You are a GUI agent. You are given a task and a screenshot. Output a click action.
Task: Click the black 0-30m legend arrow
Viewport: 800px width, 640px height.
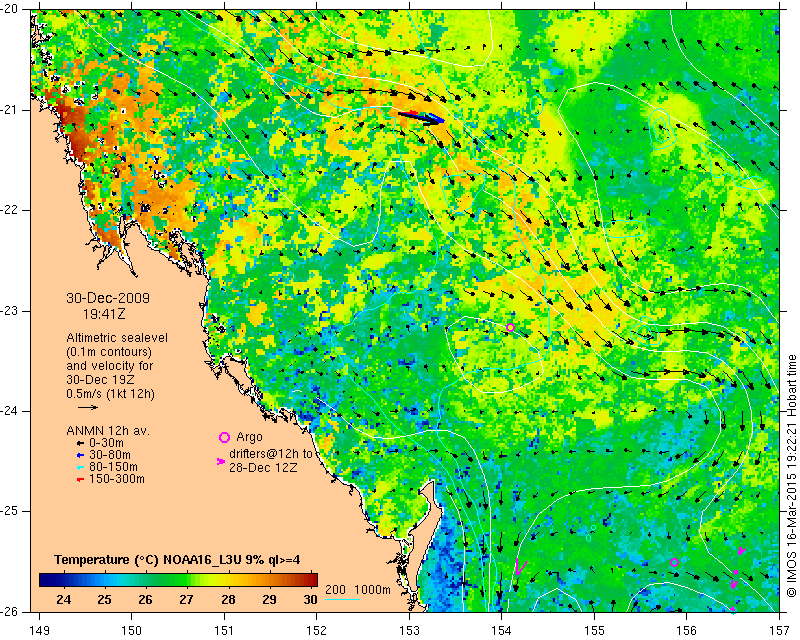[x=80, y=444]
